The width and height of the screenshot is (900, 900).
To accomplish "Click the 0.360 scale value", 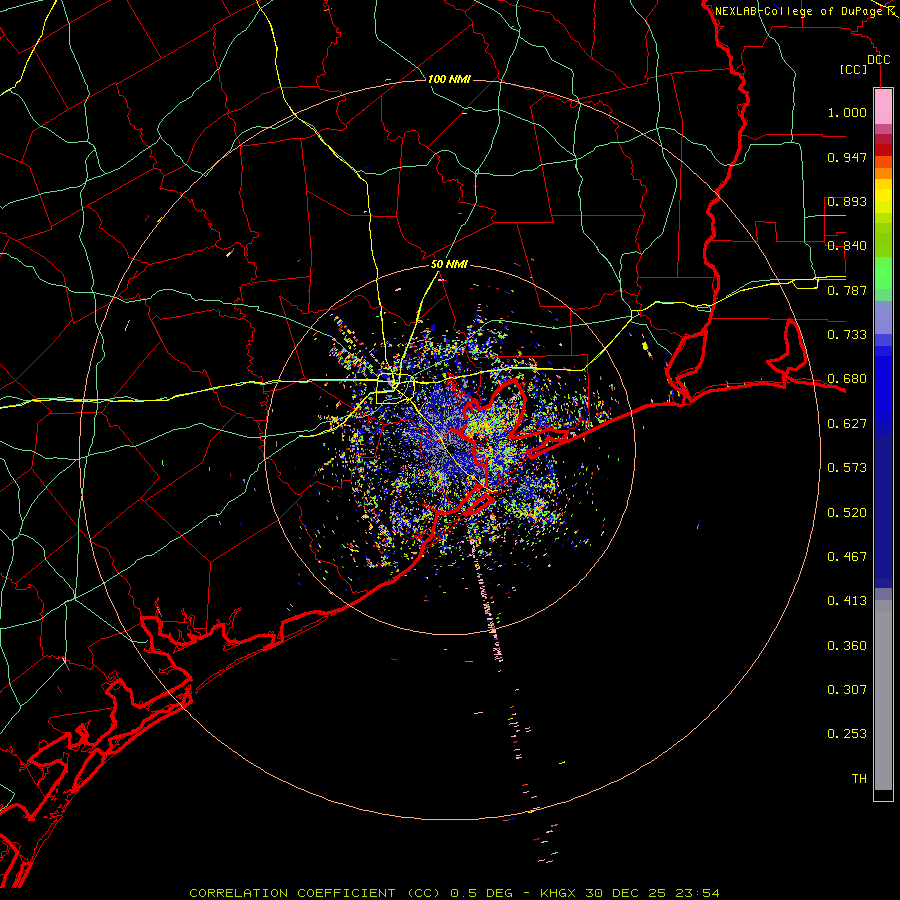I will pyautogui.click(x=847, y=646).
